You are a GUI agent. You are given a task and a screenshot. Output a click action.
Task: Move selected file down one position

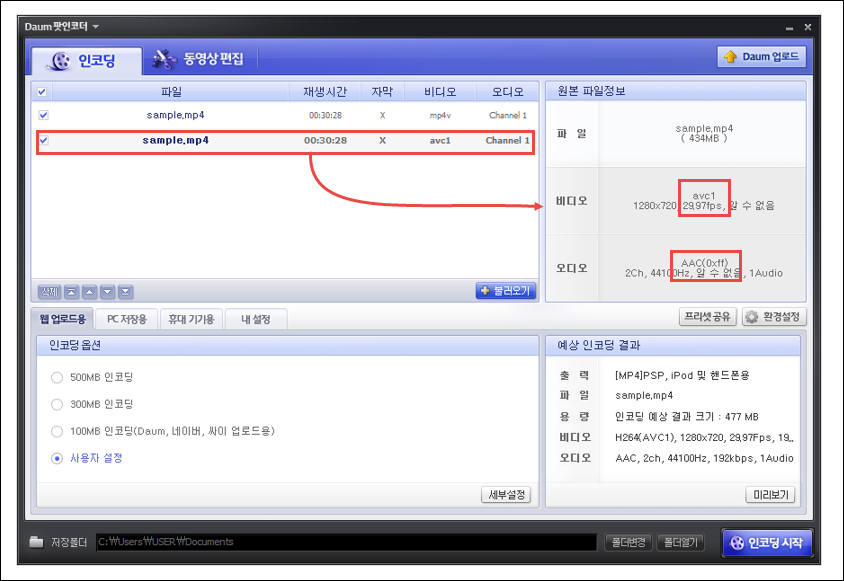coord(107,292)
